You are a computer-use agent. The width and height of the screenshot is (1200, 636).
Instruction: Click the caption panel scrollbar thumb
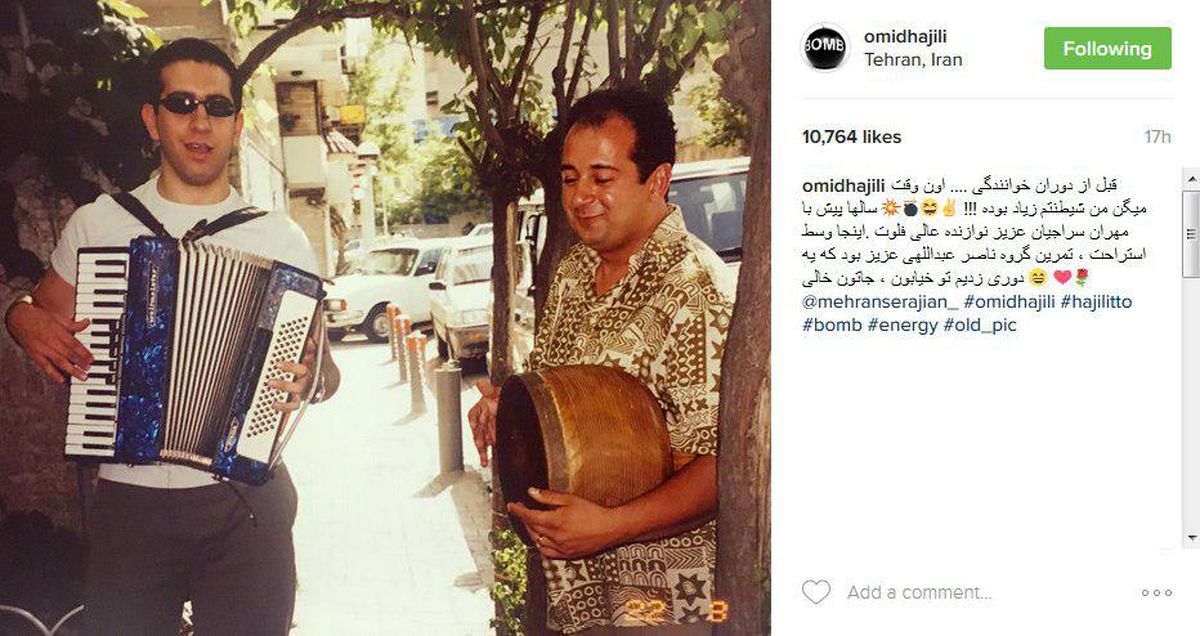click(x=1189, y=232)
